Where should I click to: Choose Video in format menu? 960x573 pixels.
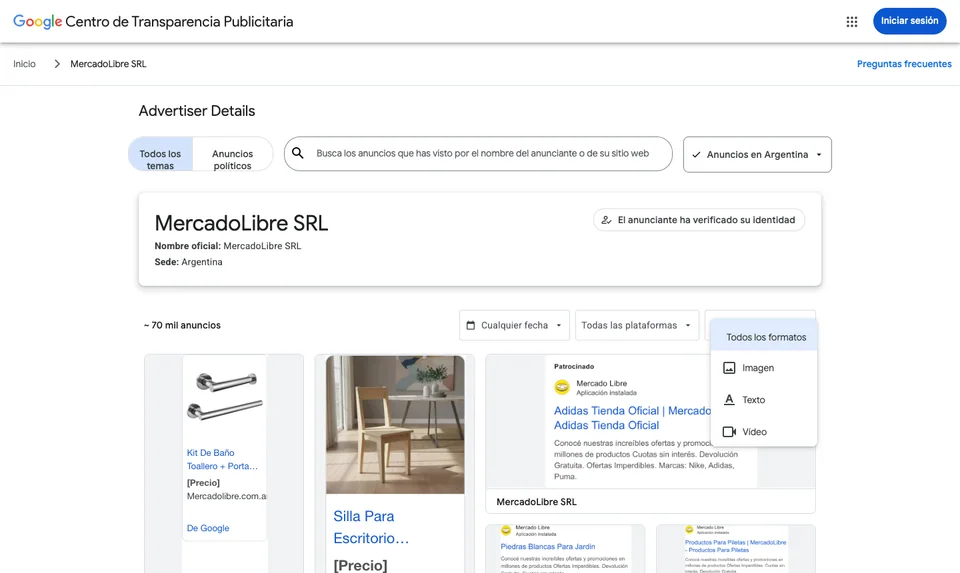(x=764, y=432)
